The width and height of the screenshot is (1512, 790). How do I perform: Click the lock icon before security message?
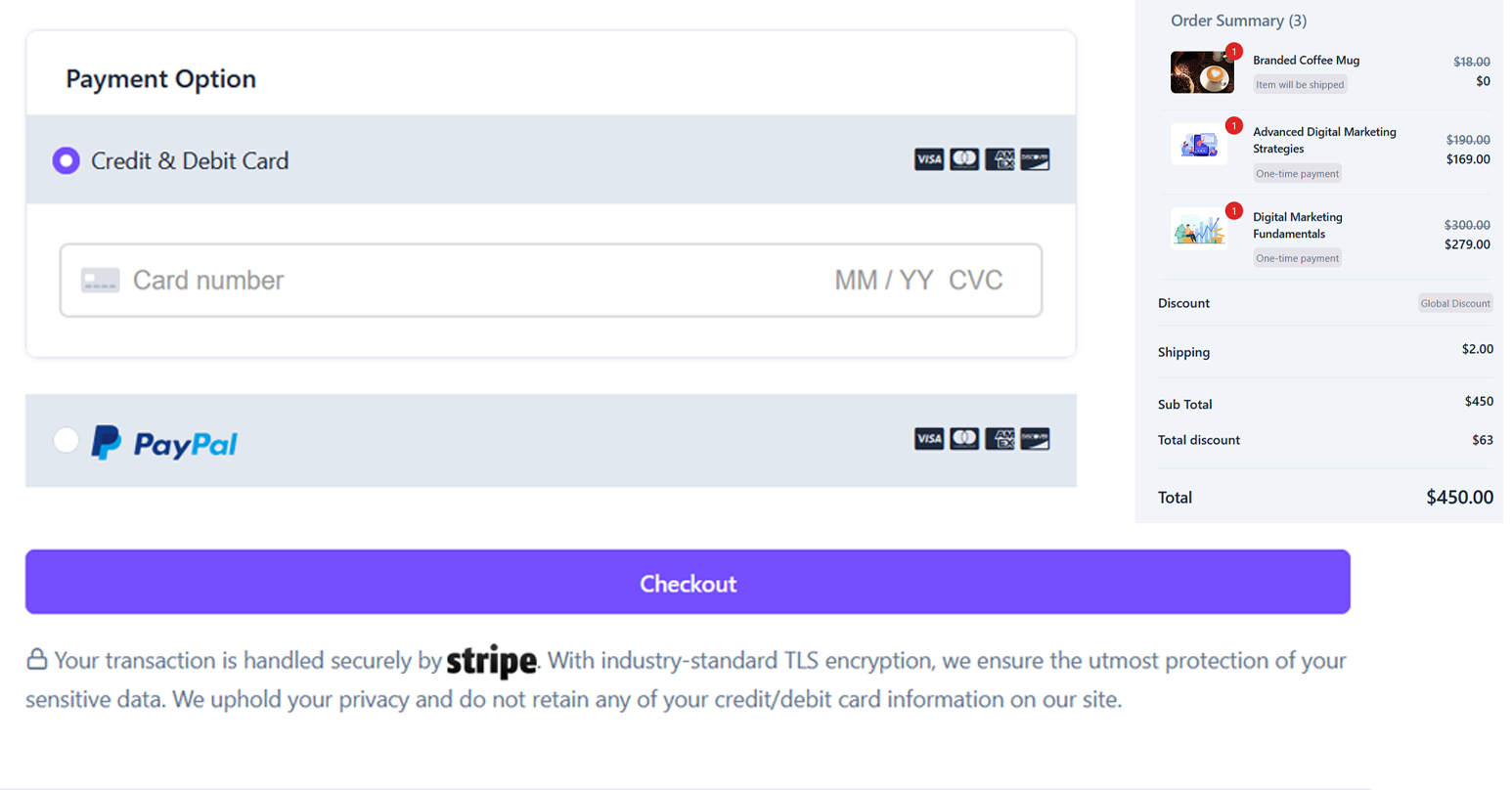click(x=36, y=659)
